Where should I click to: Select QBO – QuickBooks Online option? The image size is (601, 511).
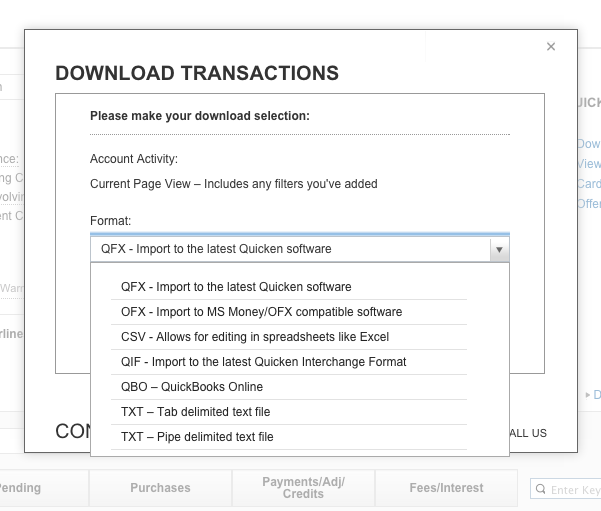click(x=289, y=386)
